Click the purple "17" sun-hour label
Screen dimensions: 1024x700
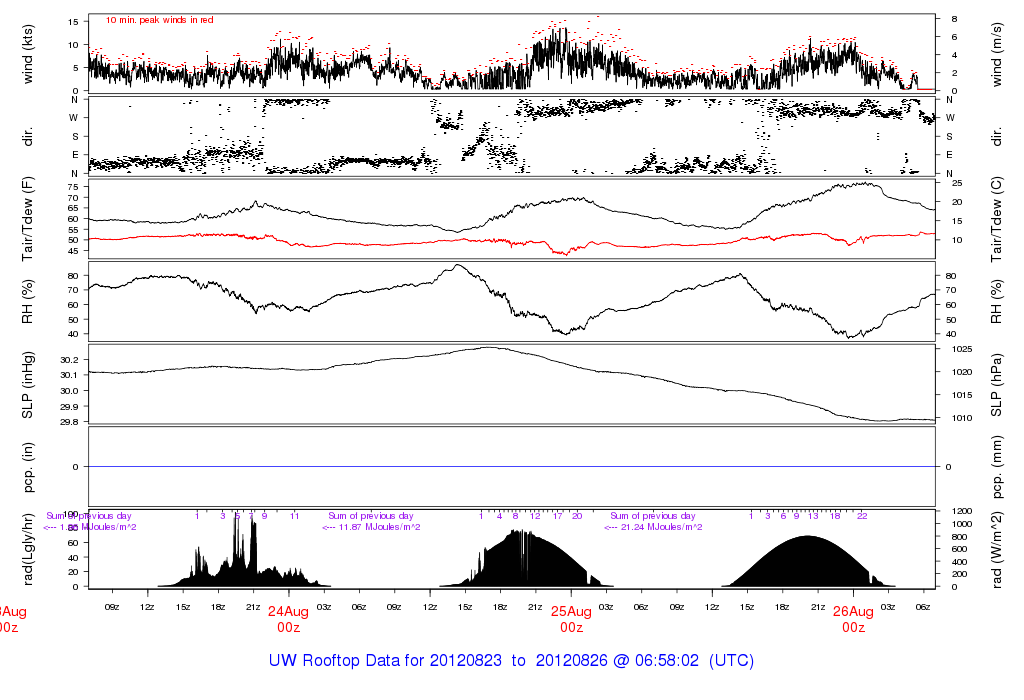pos(557,516)
